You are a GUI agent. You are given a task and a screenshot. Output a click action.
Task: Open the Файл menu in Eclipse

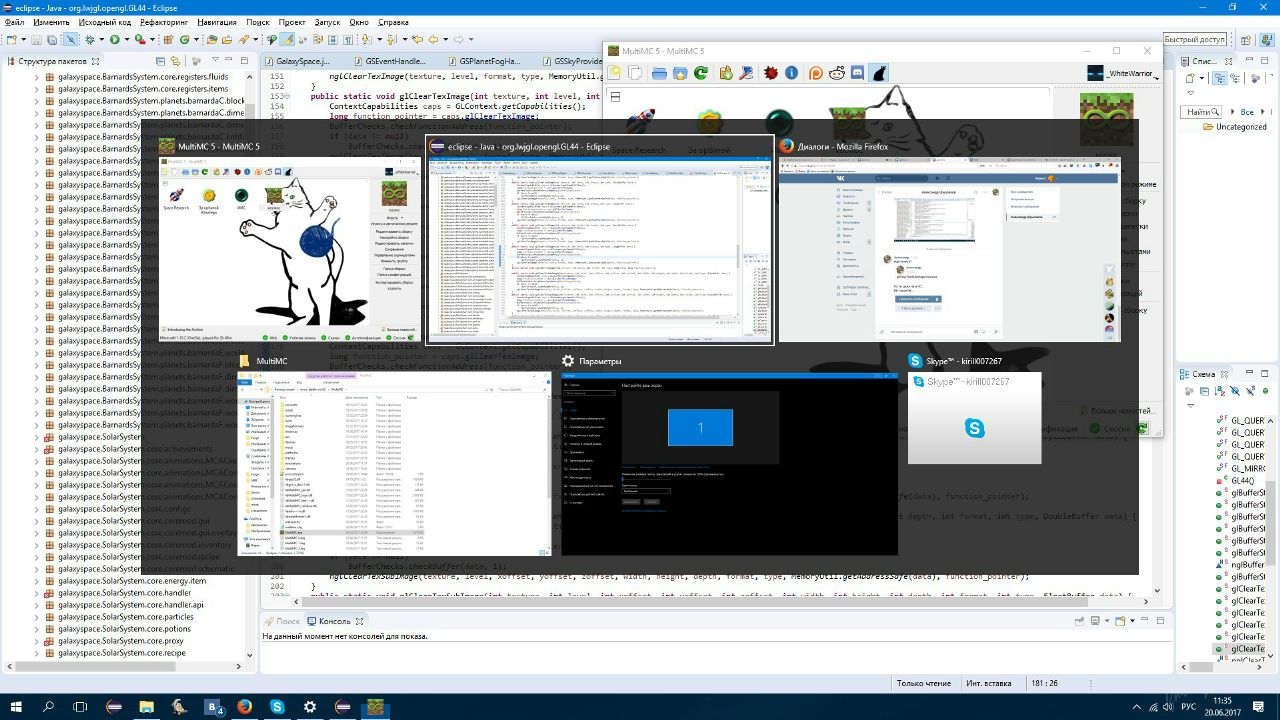[x=15, y=21]
